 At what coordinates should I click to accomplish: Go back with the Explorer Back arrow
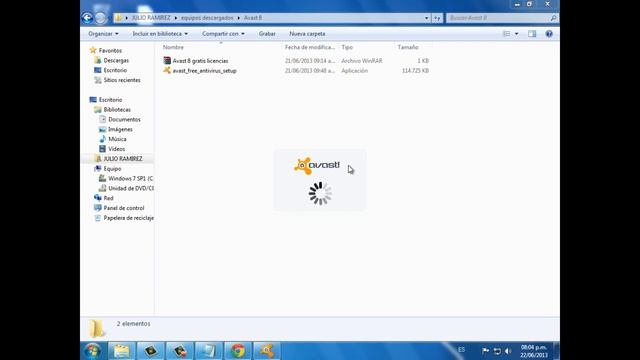(87, 18)
